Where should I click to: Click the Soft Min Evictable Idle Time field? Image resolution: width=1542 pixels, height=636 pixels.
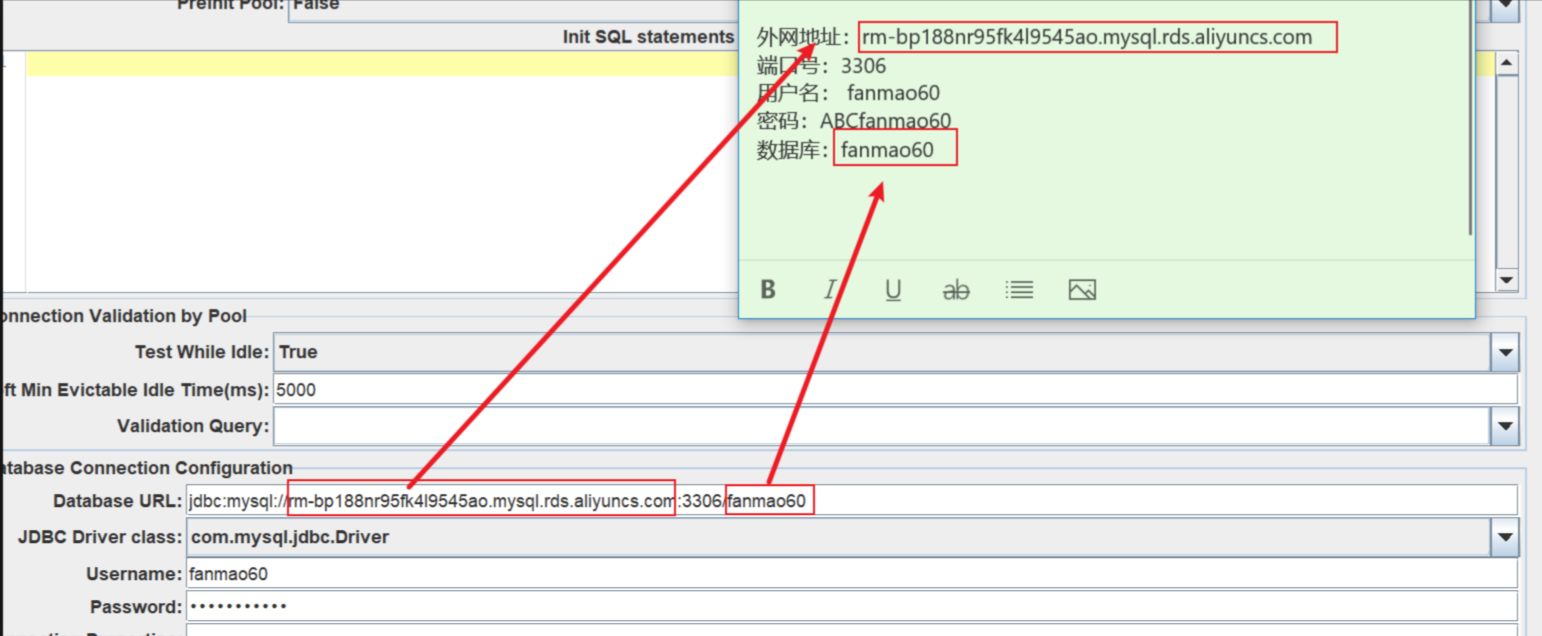[x=895, y=389]
